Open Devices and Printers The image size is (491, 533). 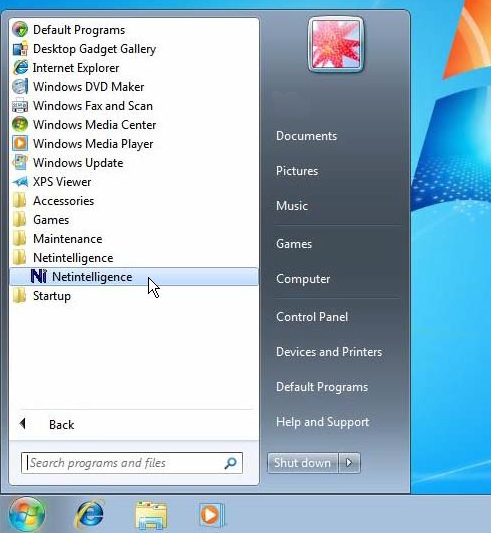click(x=329, y=352)
